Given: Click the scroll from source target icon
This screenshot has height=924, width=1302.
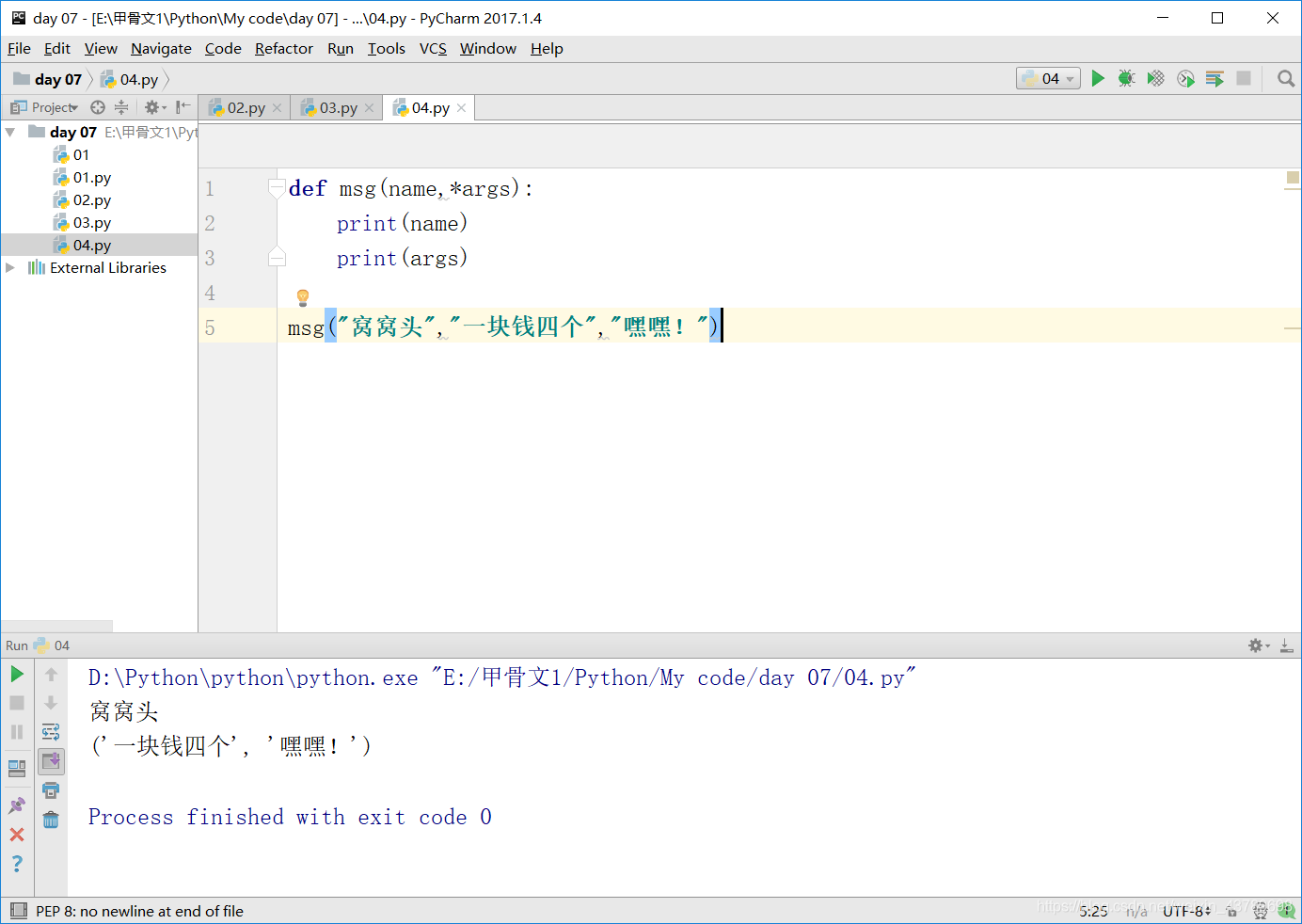Looking at the screenshot, I should click(x=98, y=107).
